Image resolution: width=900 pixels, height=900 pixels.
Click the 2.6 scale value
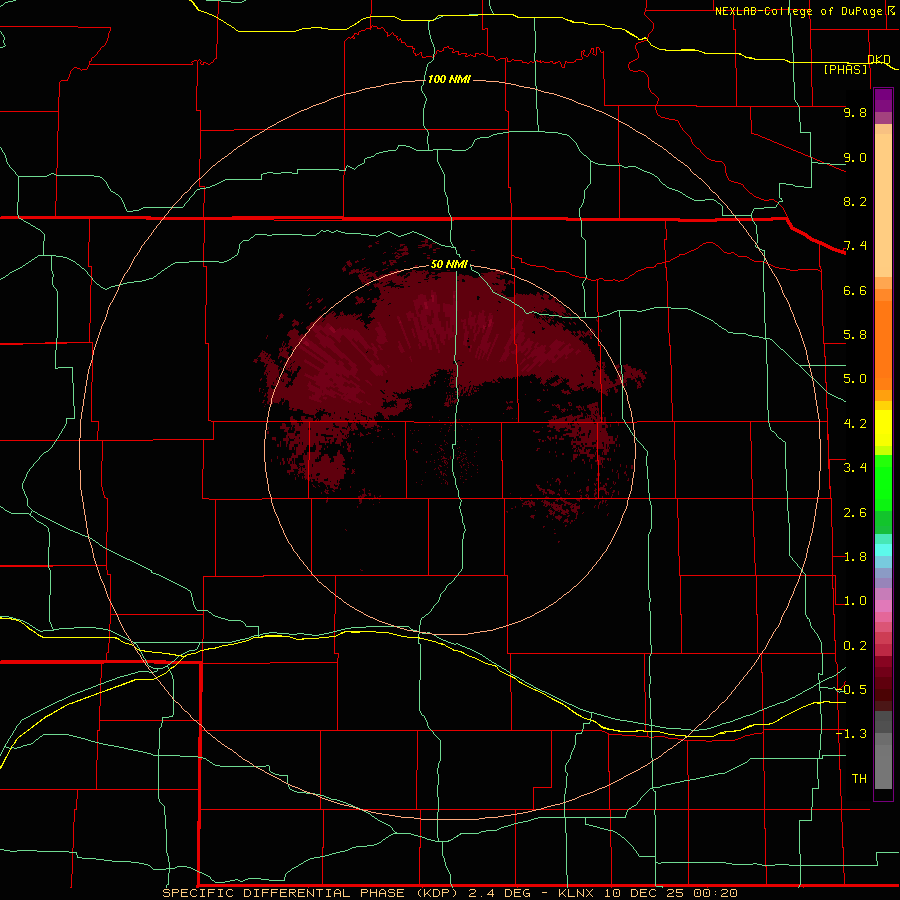tap(855, 513)
